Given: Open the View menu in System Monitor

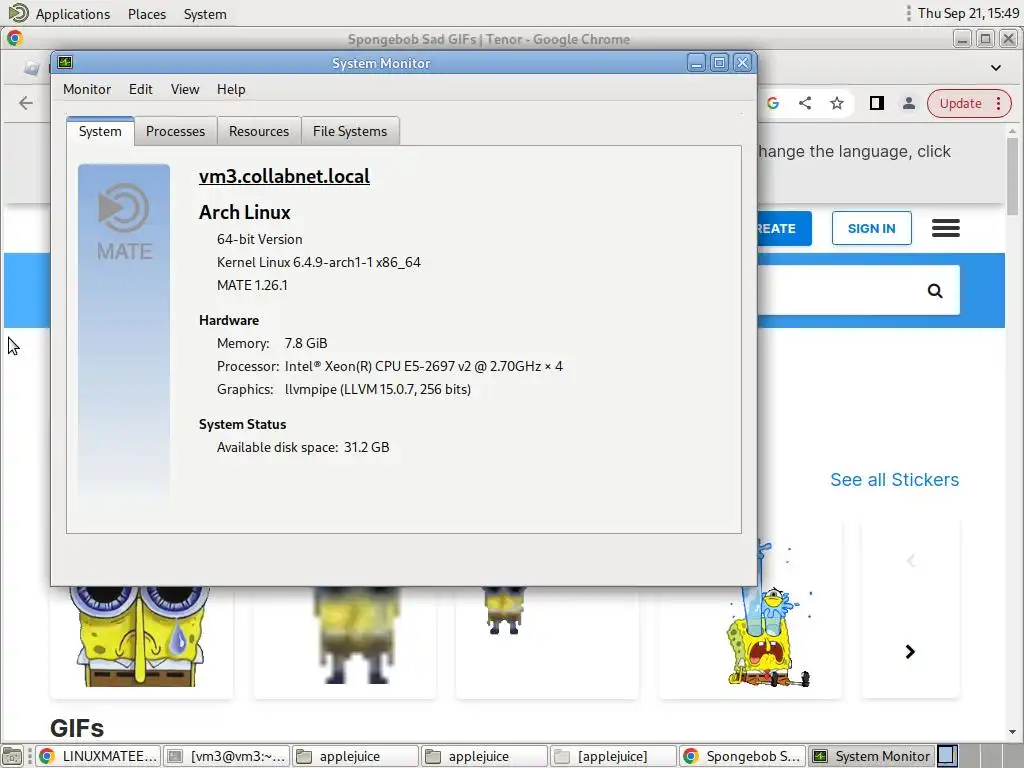Looking at the screenshot, I should coord(185,89).
